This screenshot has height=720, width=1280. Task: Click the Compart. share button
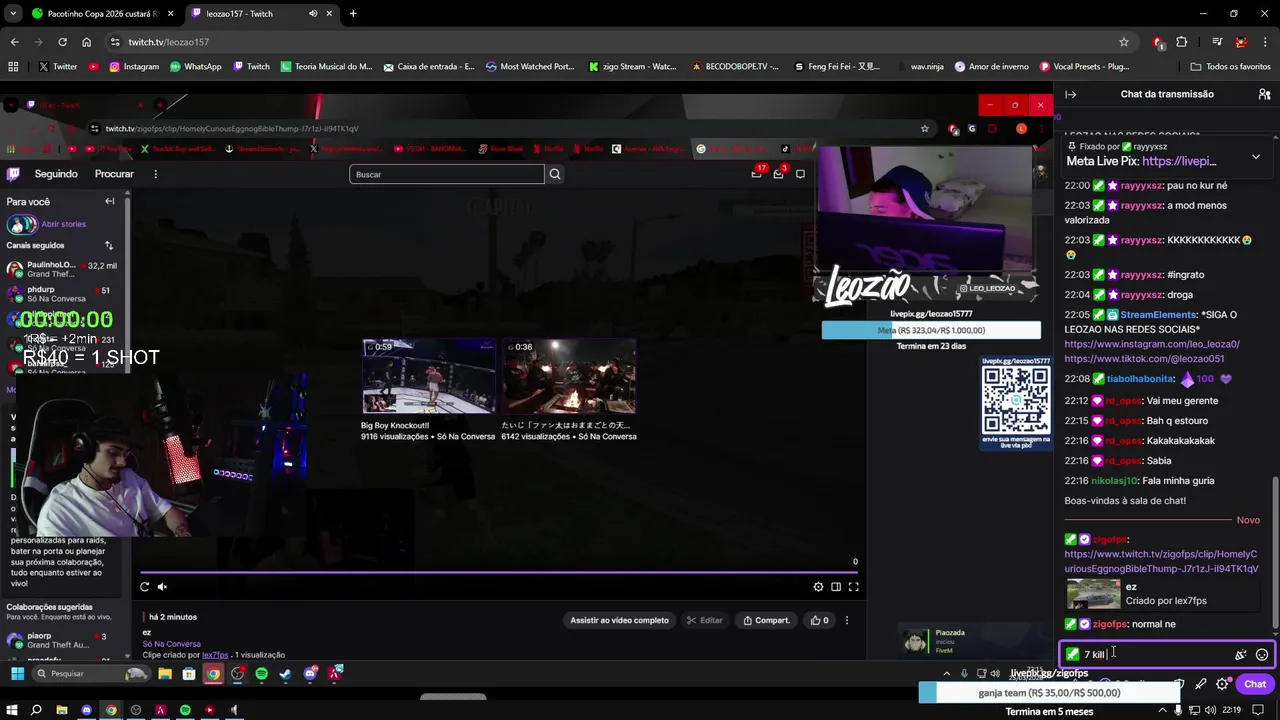766,620
